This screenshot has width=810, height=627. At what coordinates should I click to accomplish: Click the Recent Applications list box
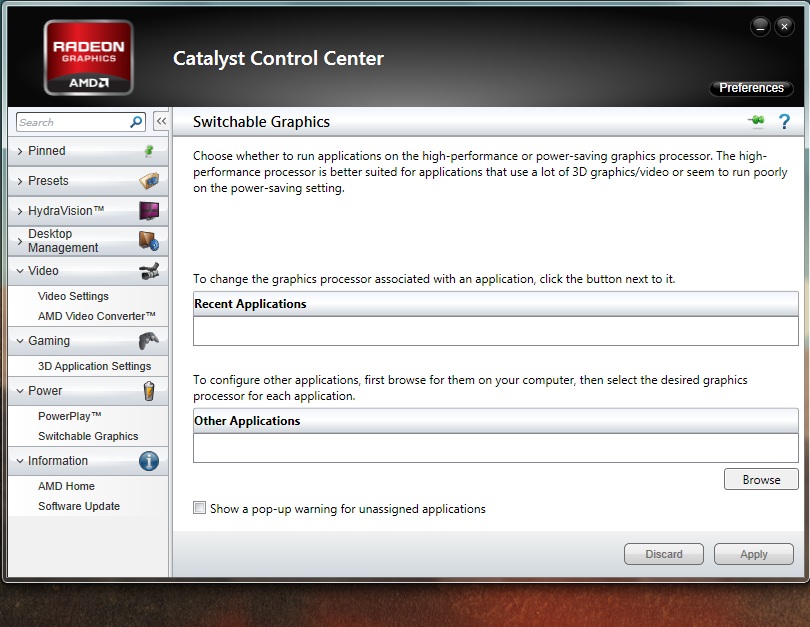(x=495, y=331)
